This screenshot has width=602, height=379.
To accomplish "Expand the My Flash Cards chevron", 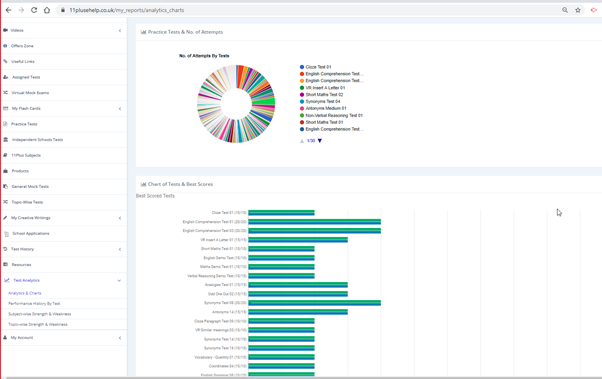I will point(120,109).
